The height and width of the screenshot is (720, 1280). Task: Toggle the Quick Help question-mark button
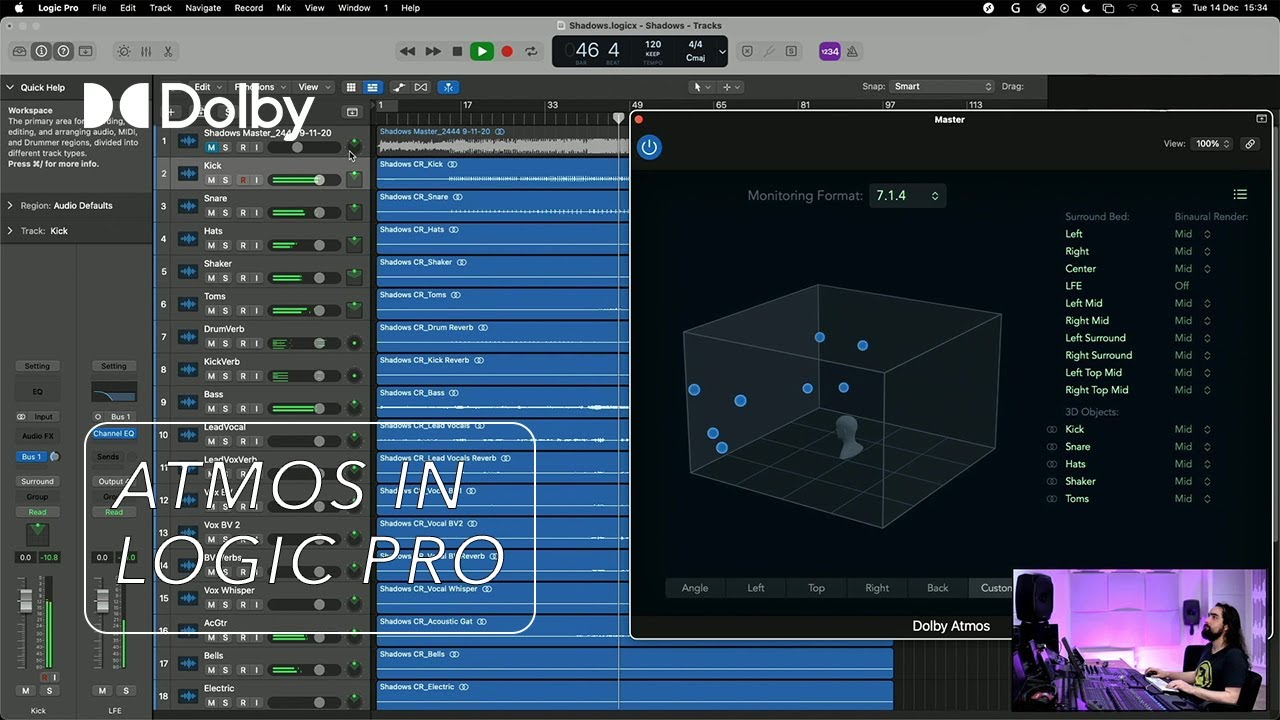coord(63,51)
